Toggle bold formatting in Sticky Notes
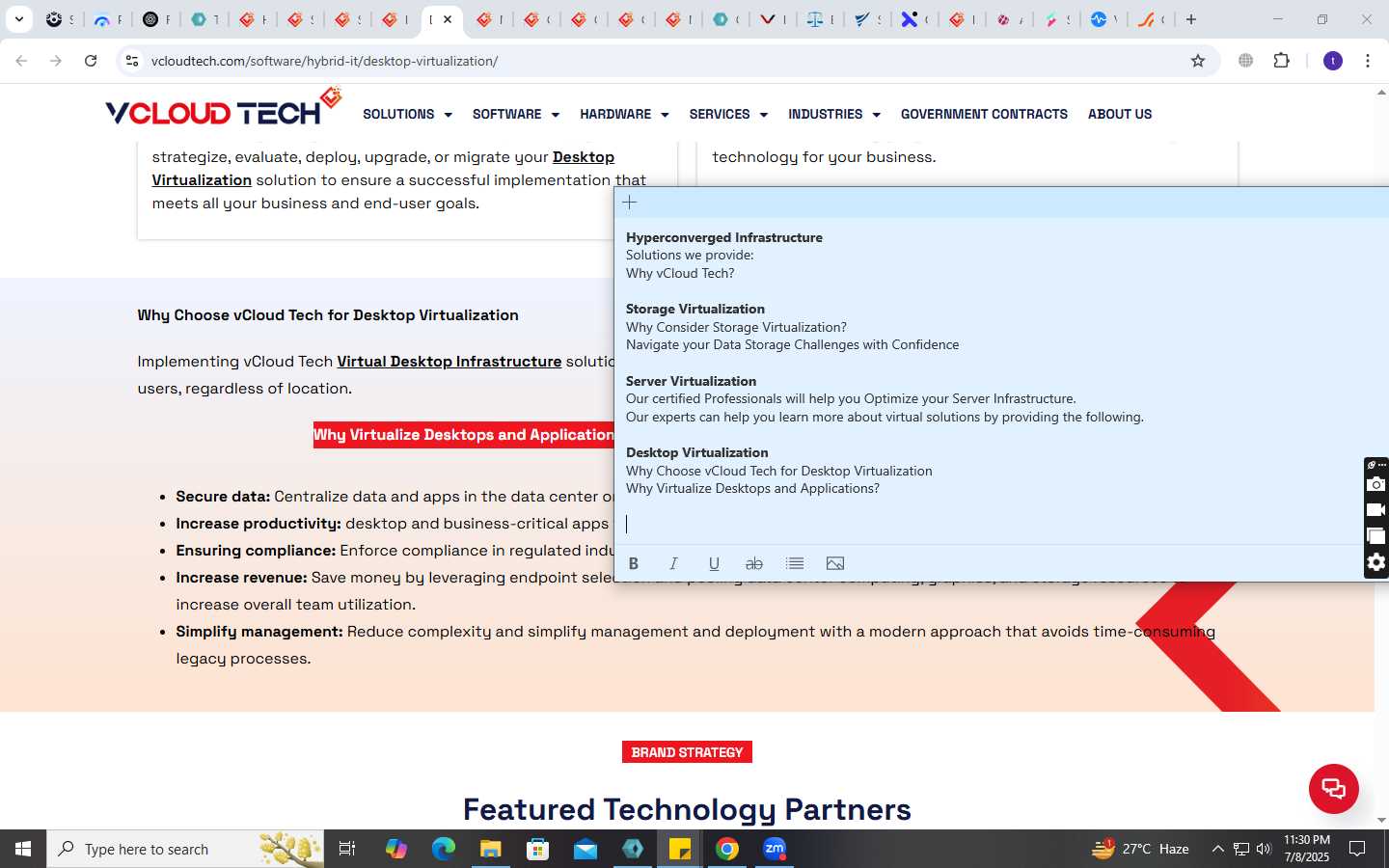Image resolution: width=1389 pixels, height=868 pixels. [634, 563]
